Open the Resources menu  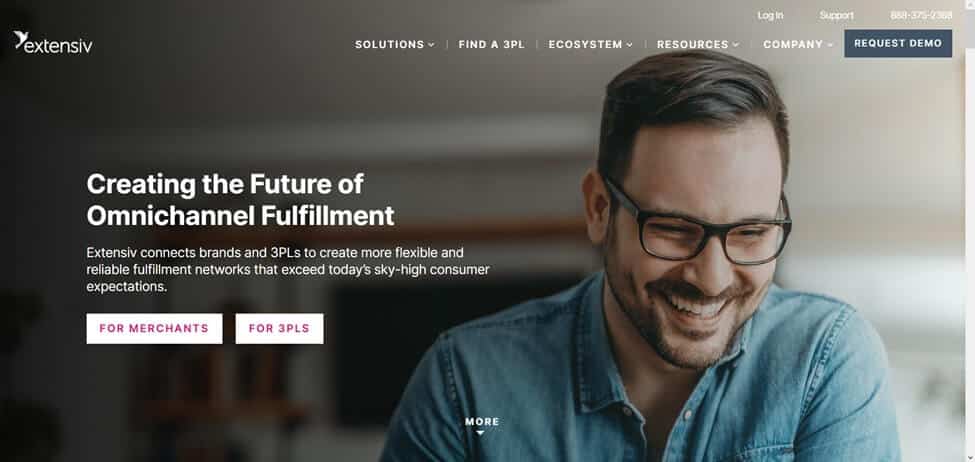coord(698,45)
